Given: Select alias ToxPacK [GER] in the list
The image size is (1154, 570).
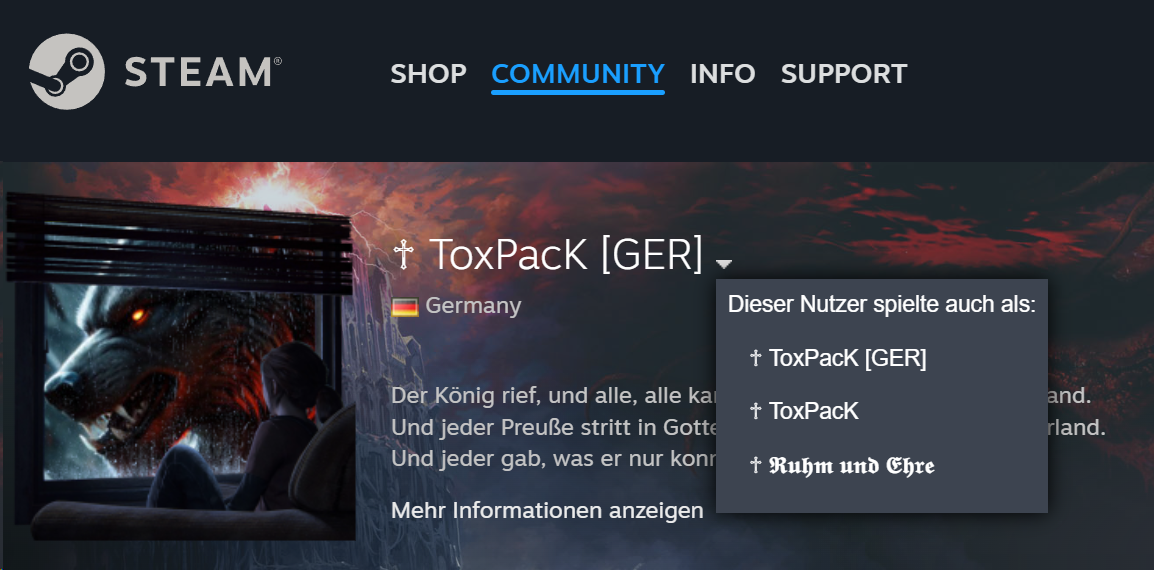Looking at the screenshot, I should pos(838,358).
